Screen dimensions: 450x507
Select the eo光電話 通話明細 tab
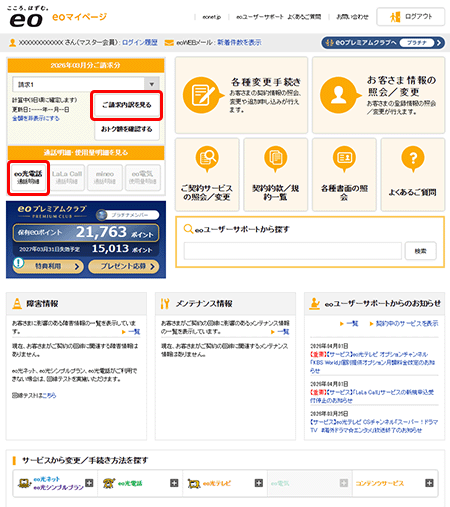tap(28, 178)
